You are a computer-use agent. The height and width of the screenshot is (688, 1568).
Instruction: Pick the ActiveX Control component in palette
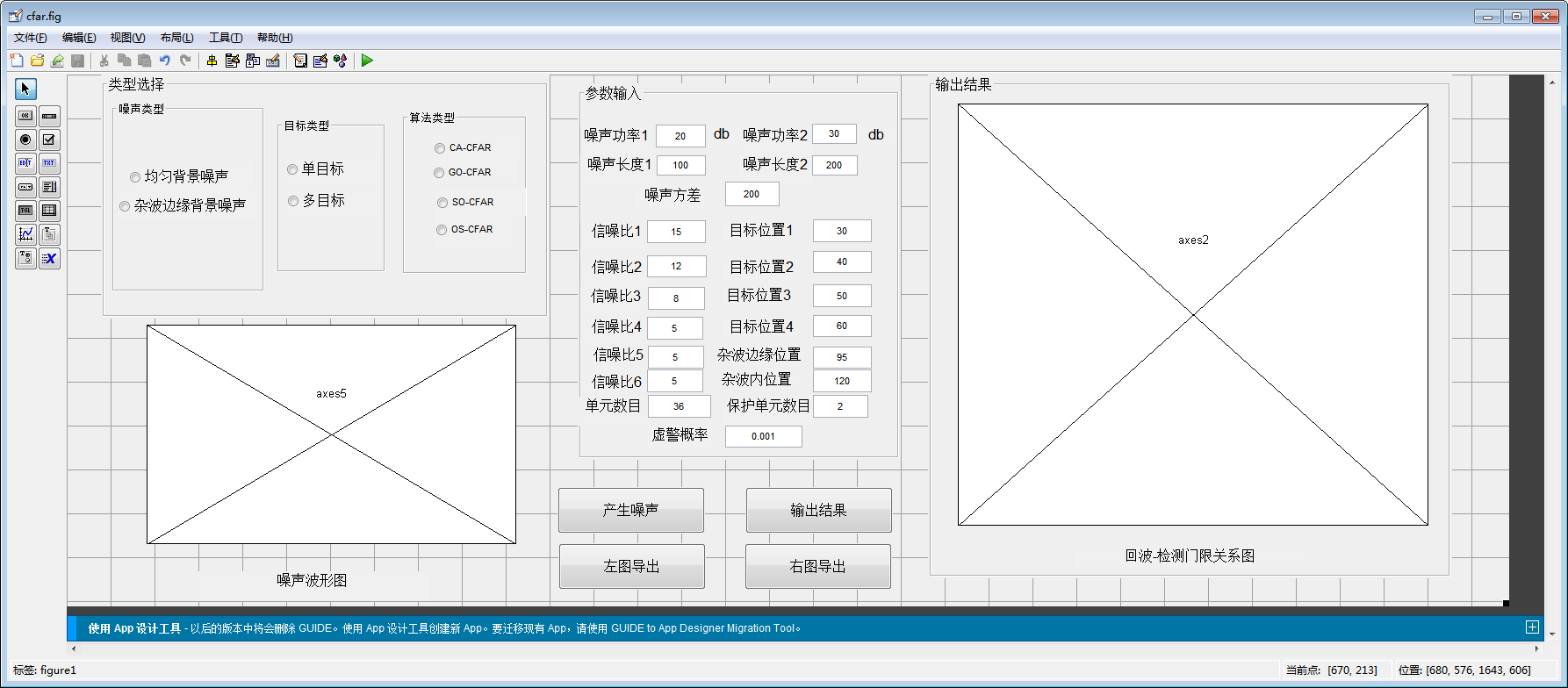click(x=49, y=258)
